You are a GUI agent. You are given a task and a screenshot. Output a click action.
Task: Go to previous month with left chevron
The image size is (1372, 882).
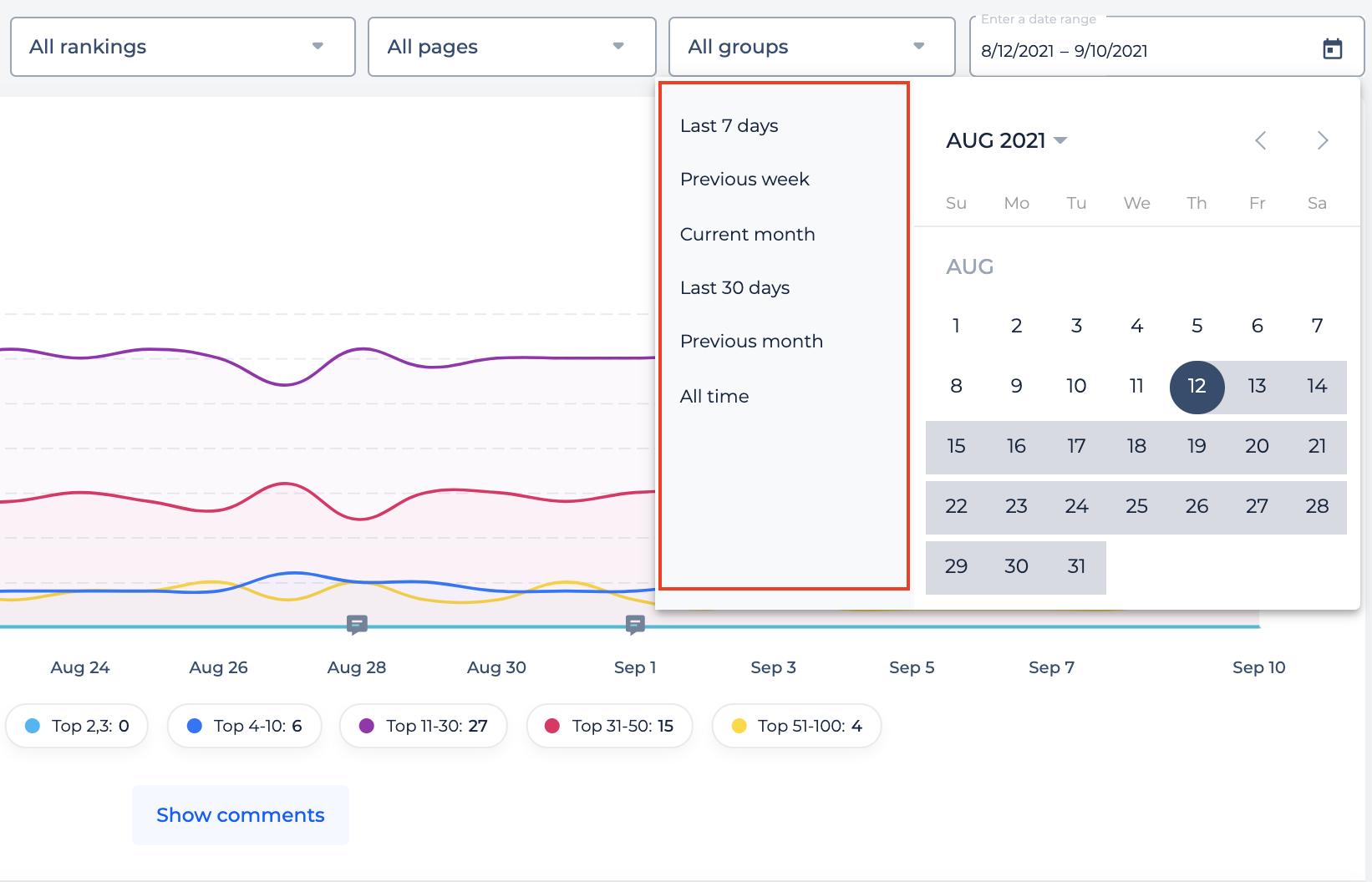point(1261,140)
